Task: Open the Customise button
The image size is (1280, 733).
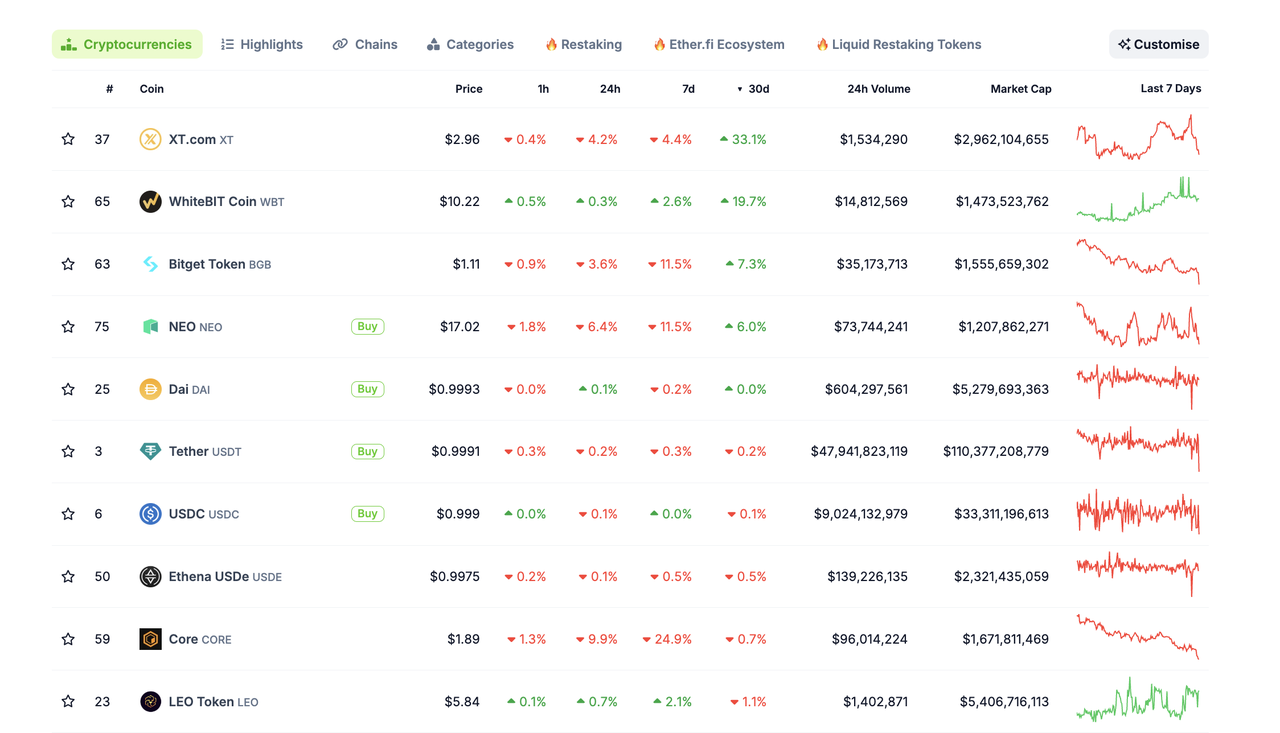Action: [1158, 44]
